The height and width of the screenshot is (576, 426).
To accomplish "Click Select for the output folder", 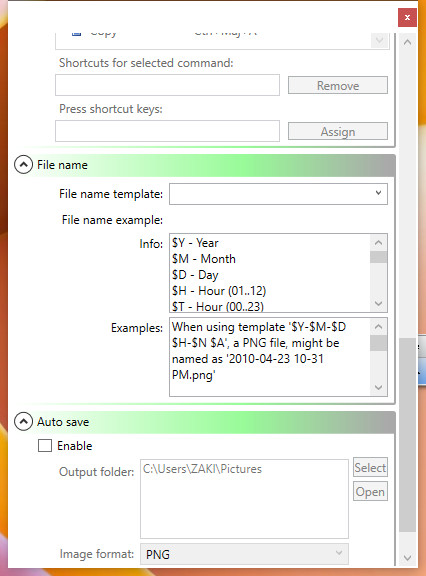I will (x=370, y=467).
